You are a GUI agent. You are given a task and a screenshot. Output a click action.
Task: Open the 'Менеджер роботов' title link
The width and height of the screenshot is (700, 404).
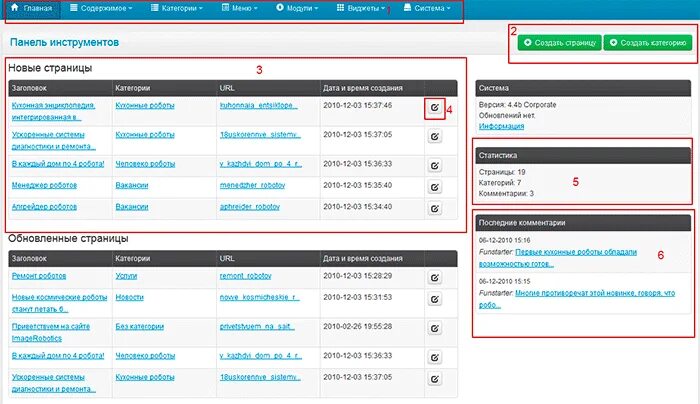[44, 185]
